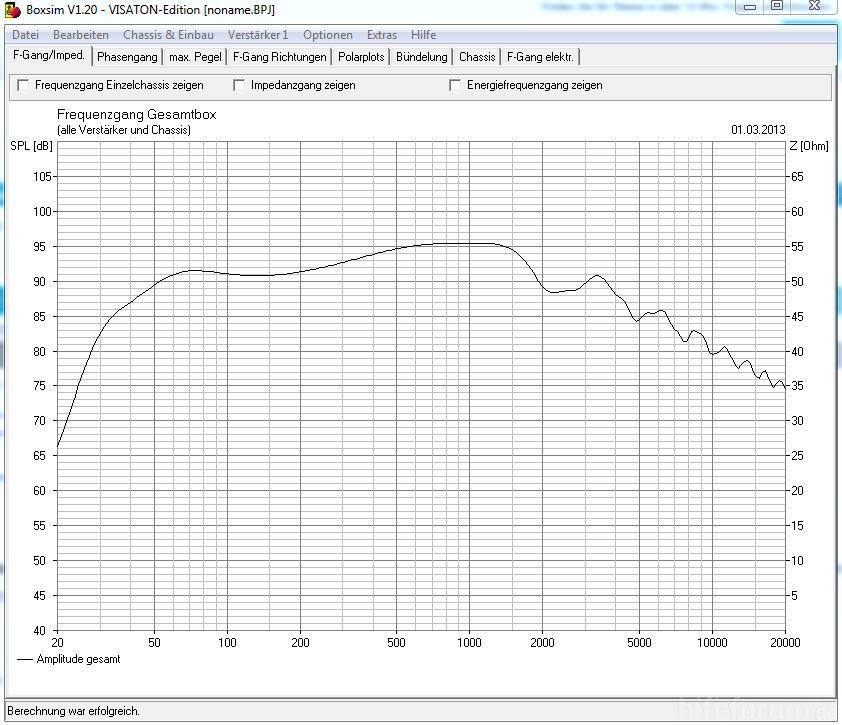
Task: Toggle the Impedanzgang zeigen checkbox
Action: (240, 86)
